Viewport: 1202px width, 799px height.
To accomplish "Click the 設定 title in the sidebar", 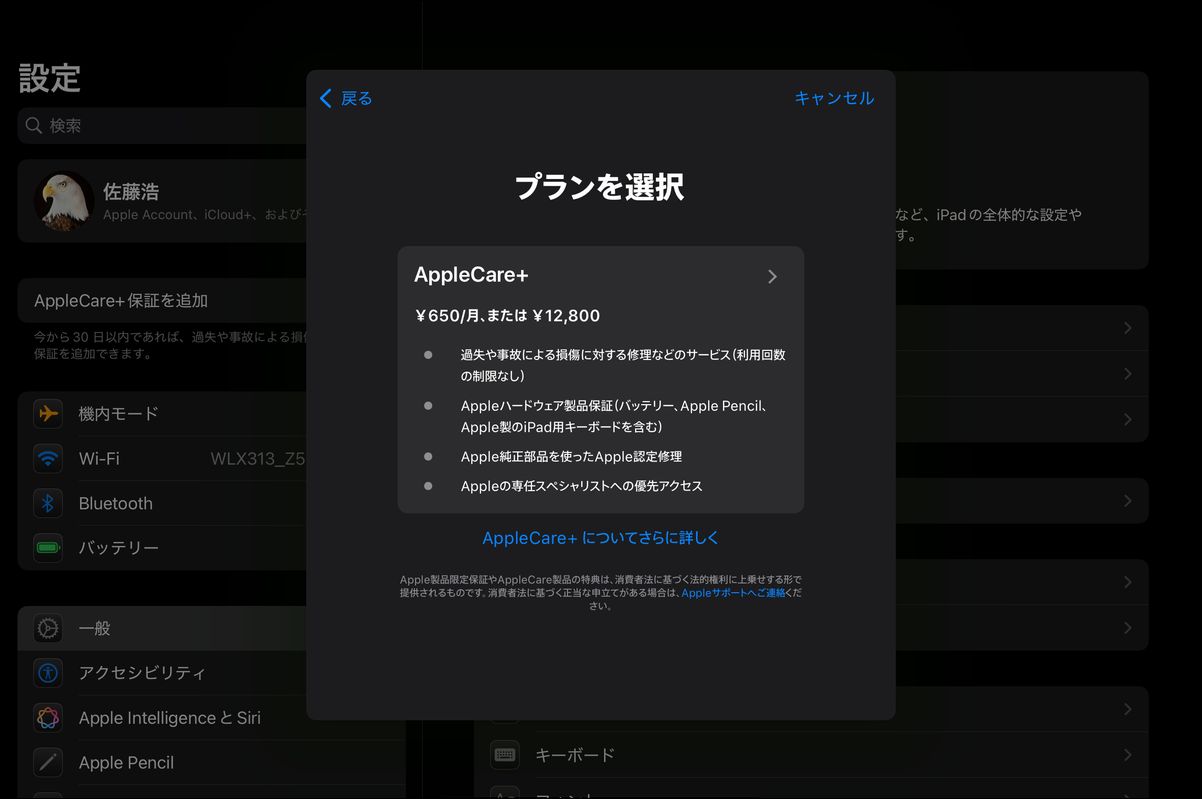I will tap(49, 78).
